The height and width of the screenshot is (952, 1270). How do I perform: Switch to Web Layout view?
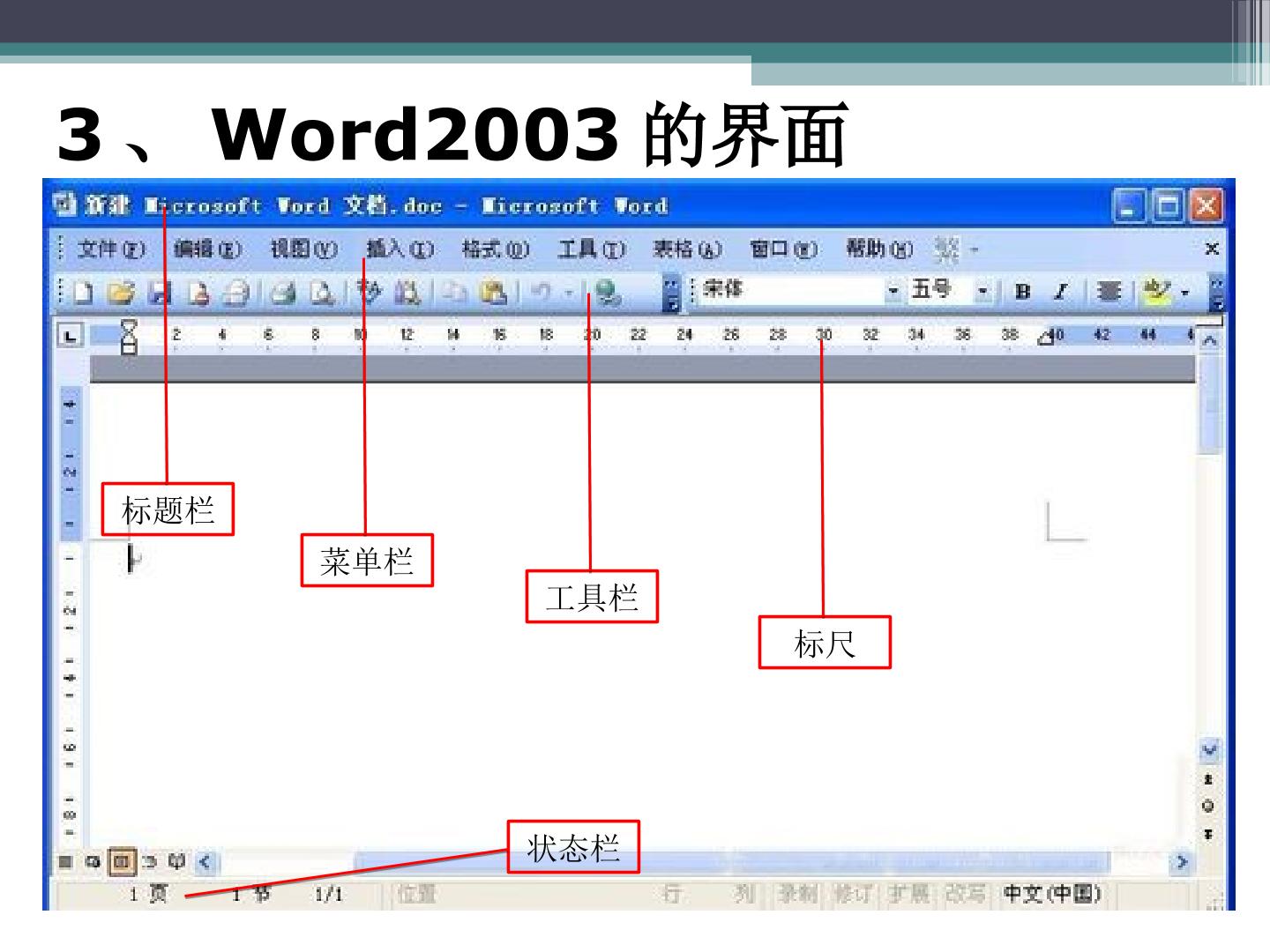[93, 861]
